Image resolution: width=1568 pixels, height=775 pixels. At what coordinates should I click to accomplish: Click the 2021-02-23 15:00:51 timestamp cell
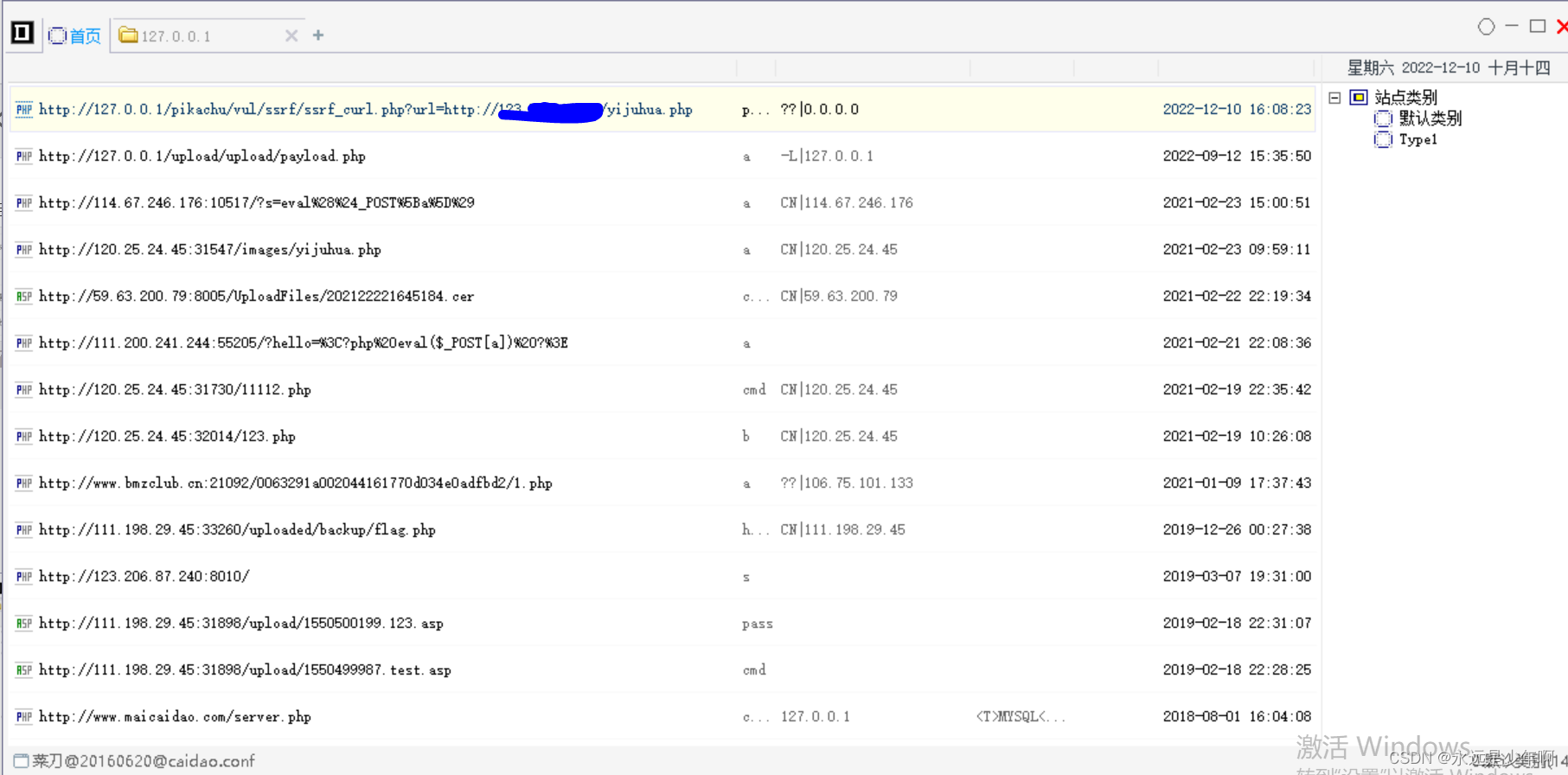(1237, 202)
